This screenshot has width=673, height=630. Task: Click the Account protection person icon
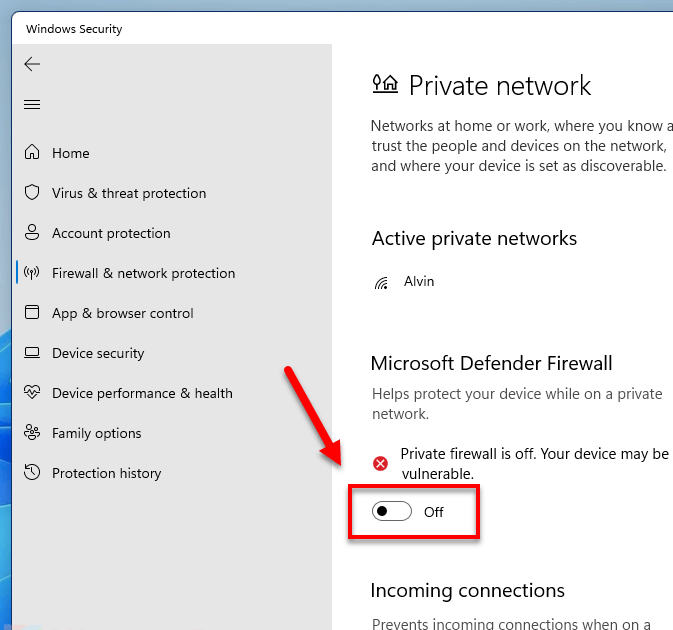pos(32,233)
